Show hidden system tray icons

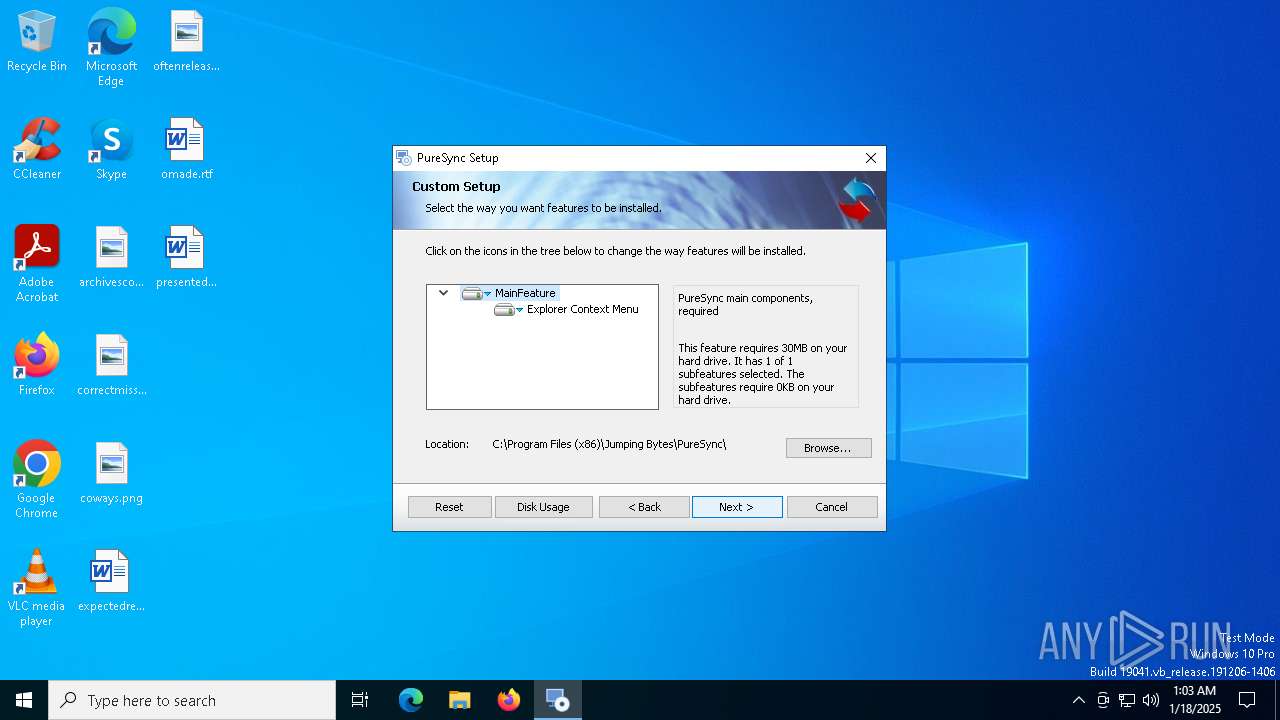[1078, 700]
